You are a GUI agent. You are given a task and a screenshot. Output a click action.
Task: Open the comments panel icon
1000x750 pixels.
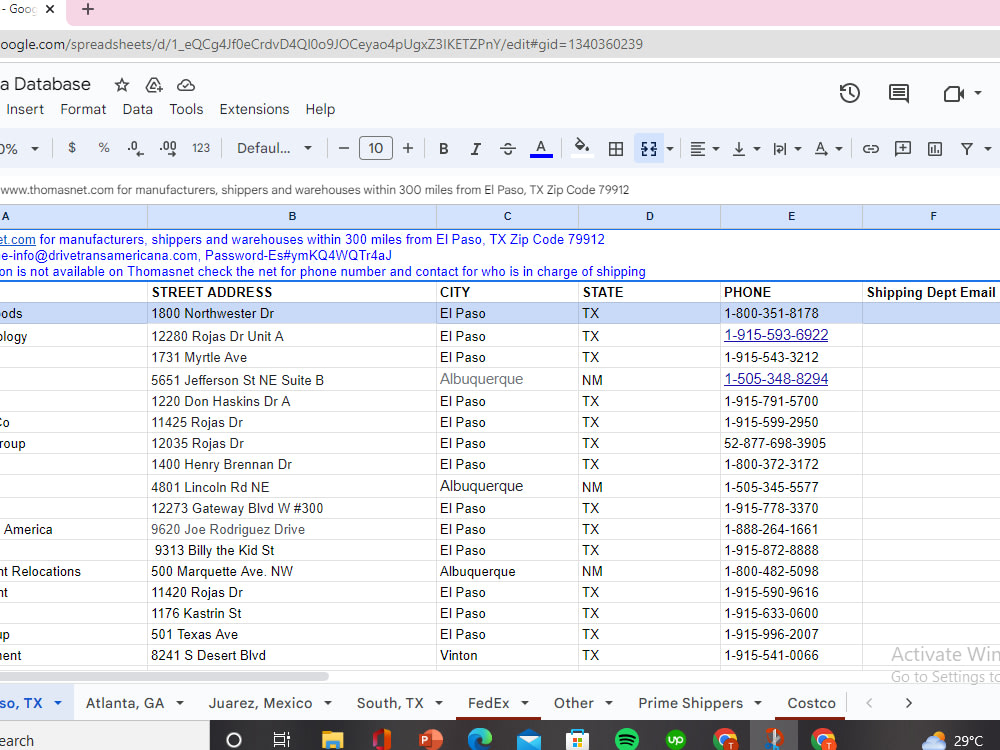click(x=899, y=94)
